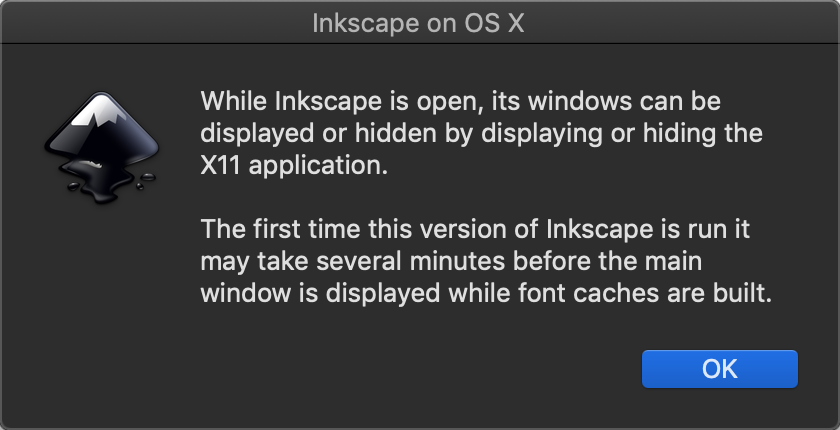Click the "Inkscape on OS X" title text

click(419, 23)
